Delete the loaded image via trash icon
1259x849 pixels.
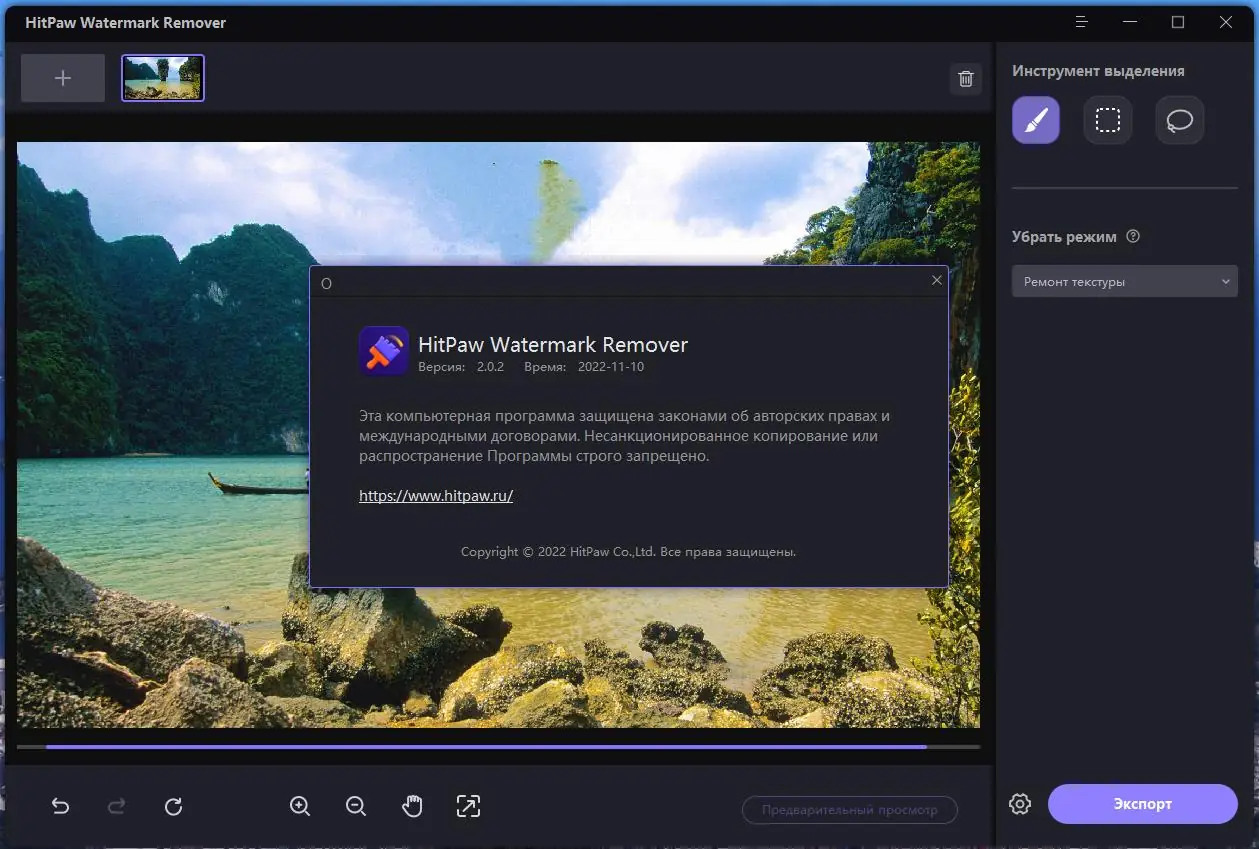[x=964, y=78]
